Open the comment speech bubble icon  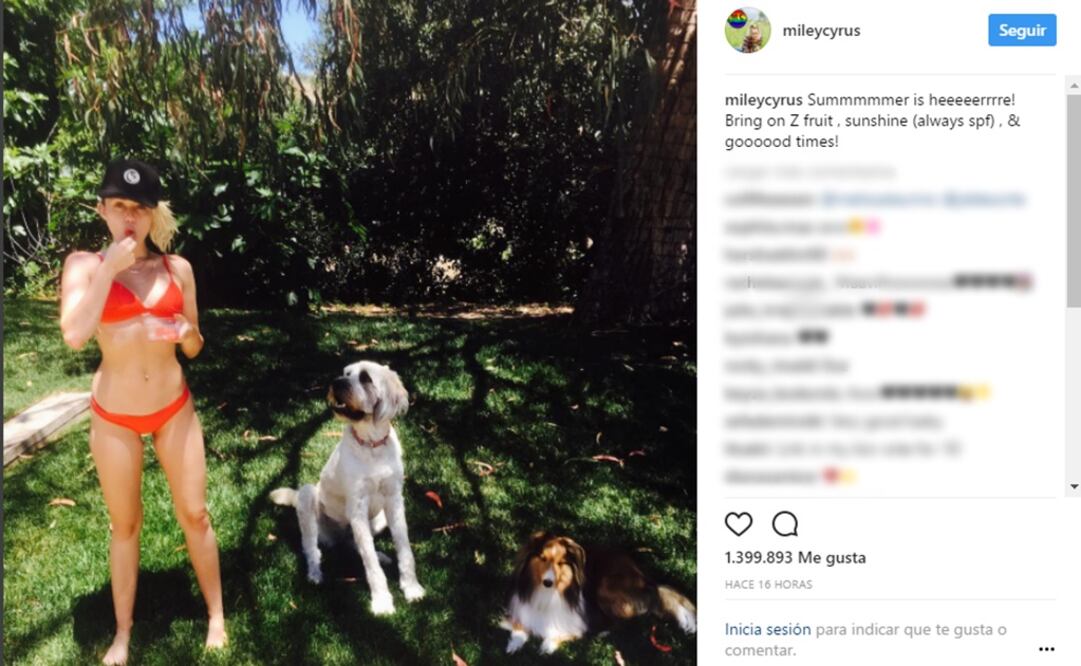(785, 525)
